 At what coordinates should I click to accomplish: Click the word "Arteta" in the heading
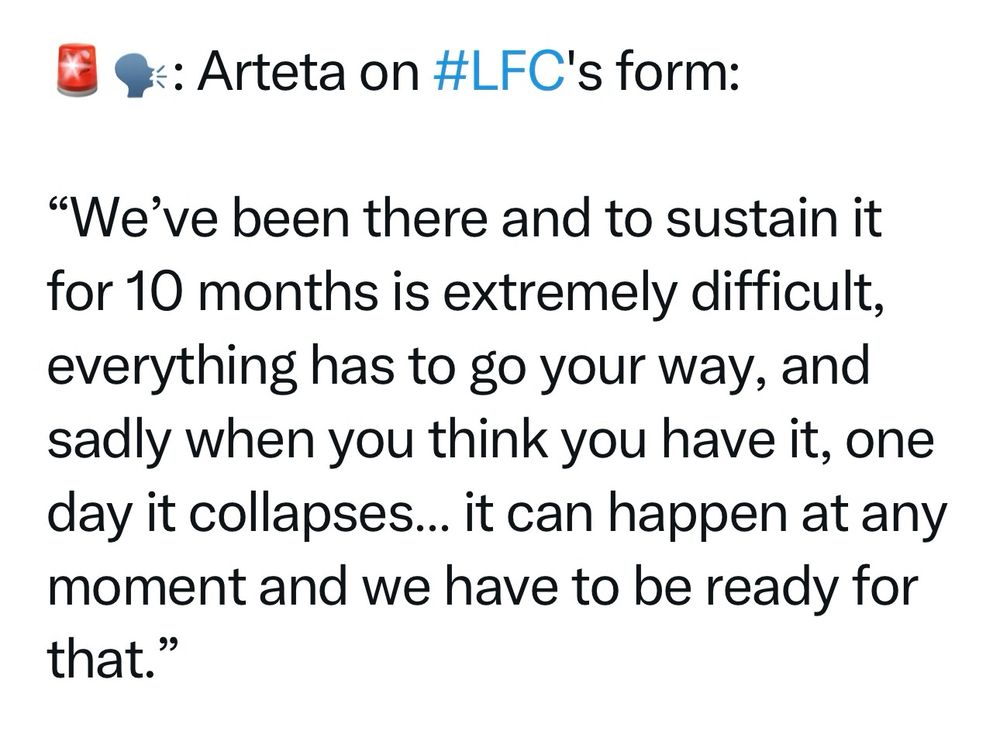[273, 71]
